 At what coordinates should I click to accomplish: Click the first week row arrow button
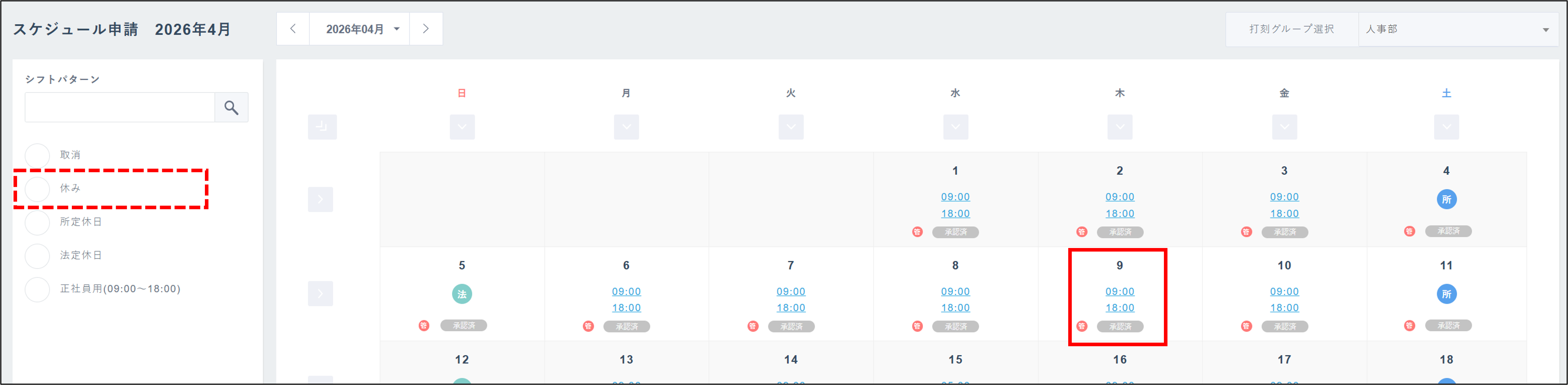[x=320, y=199]
